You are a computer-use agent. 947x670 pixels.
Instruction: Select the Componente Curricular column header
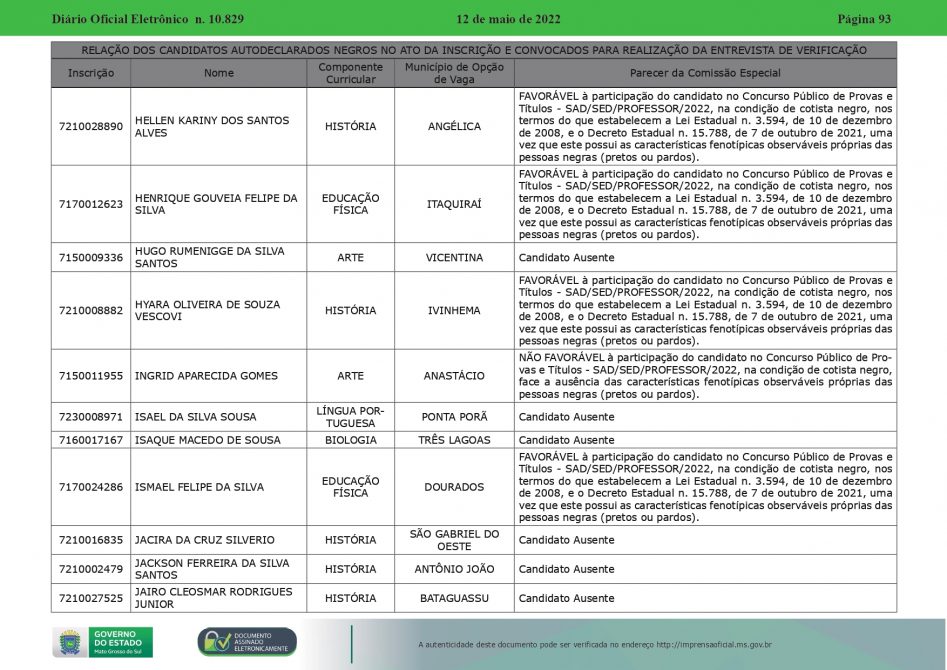tap(350, 73)
